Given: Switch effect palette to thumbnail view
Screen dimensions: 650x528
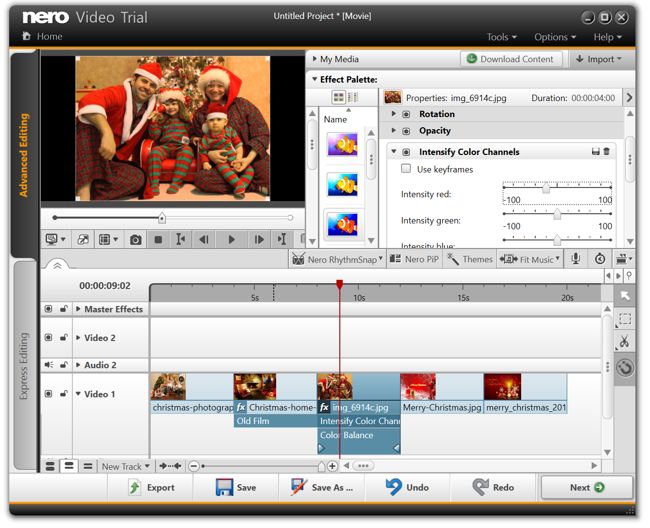Looking at the screenshot, I should click(339, 97).
